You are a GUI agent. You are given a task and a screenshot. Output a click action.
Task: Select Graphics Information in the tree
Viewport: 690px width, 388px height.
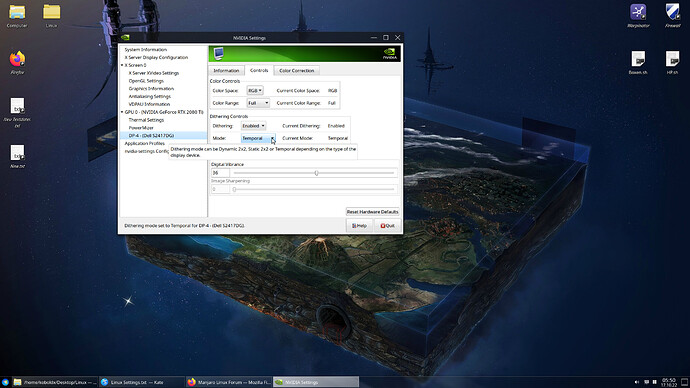pyautogui.click(x=151, y=88)
